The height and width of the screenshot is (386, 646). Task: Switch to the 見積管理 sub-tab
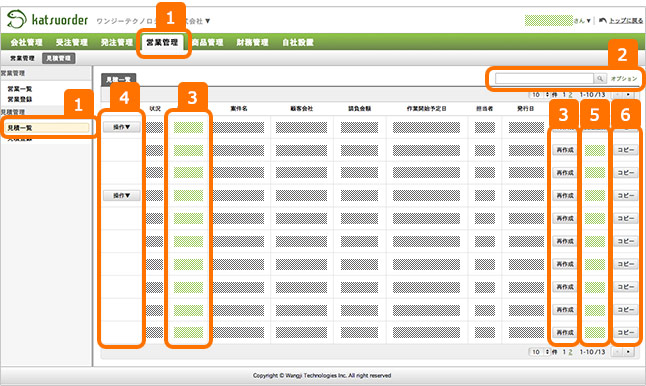coord(59,58)
